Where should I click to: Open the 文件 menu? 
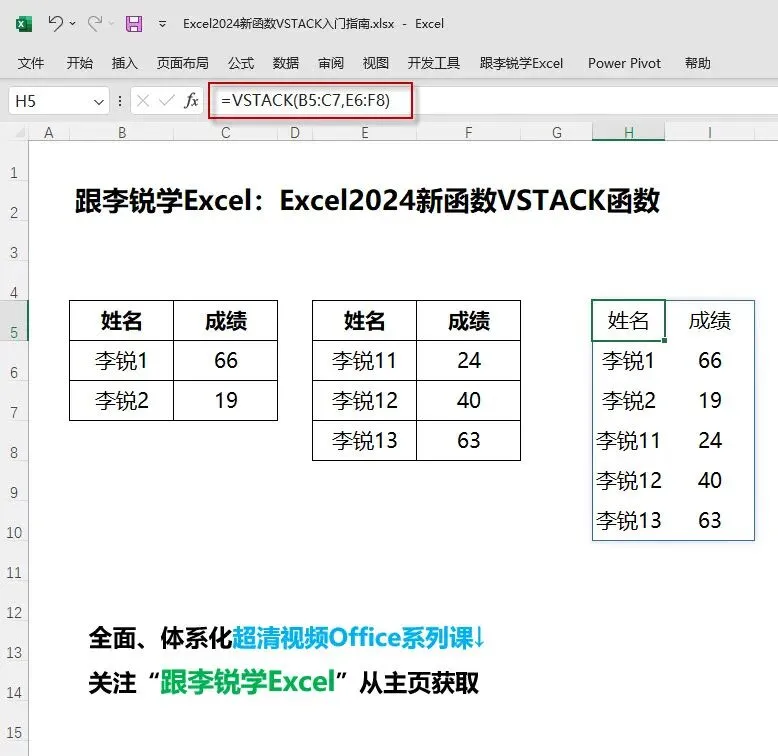pos(31,63)
